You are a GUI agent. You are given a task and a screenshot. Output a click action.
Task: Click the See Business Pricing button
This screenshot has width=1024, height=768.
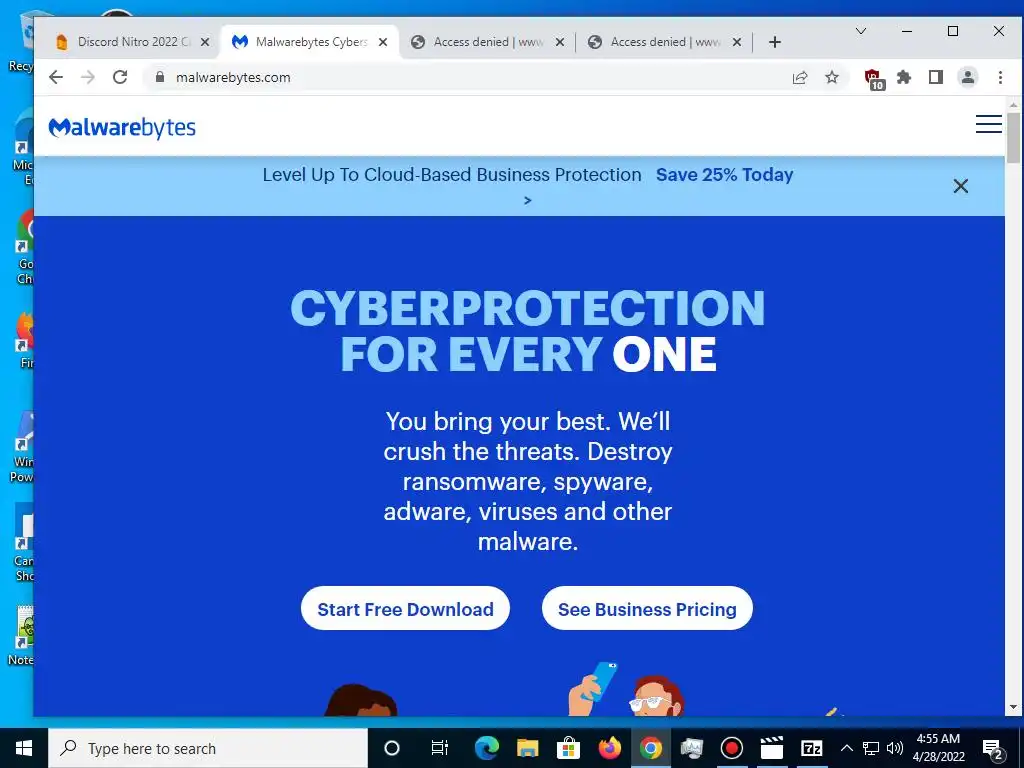[x=647, y=609]
